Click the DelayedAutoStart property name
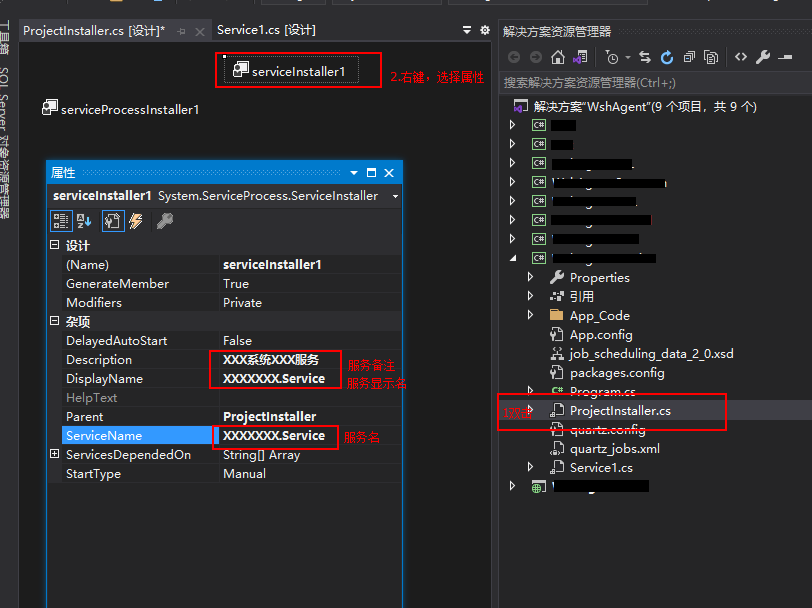The width and height of the screenshot is (812, 608). pyautogui.click(x=117, y=341)
